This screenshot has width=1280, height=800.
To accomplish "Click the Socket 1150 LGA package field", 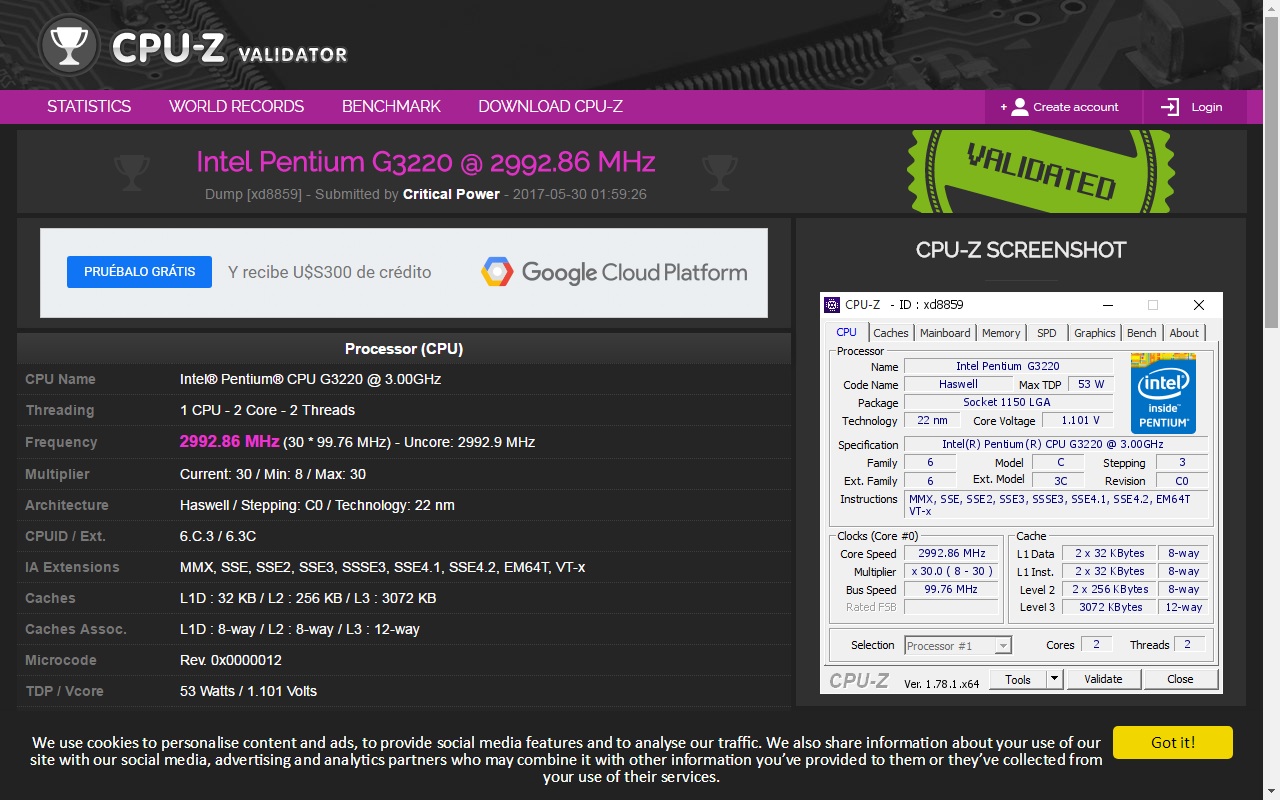I will 1008,402.
